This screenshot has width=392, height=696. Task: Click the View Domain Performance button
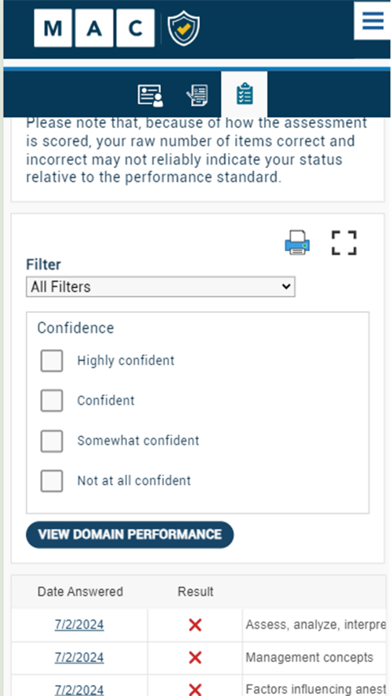tap(130, 534)
